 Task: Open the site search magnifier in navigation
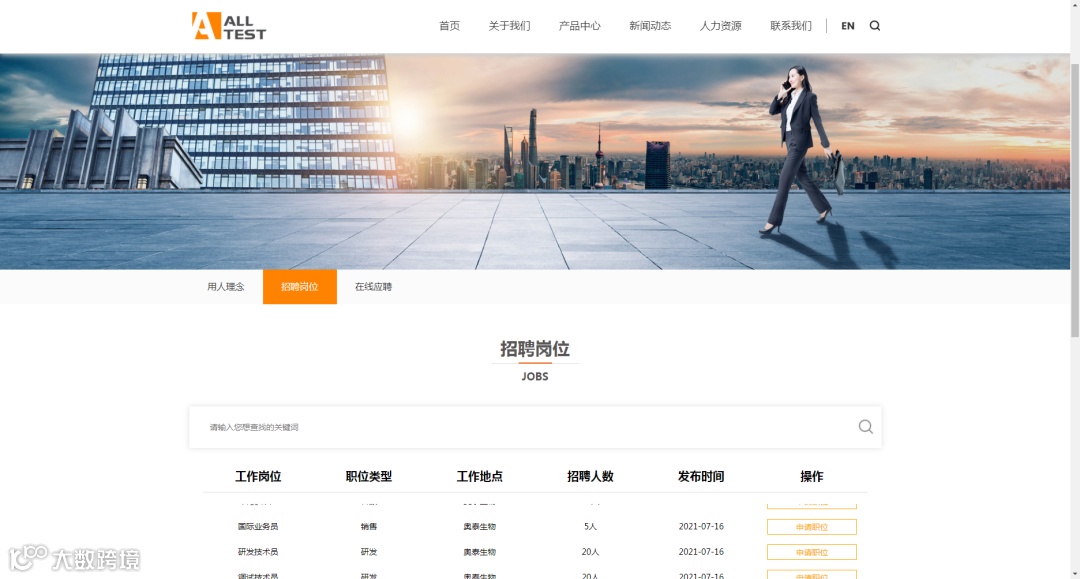click(875, 25)
